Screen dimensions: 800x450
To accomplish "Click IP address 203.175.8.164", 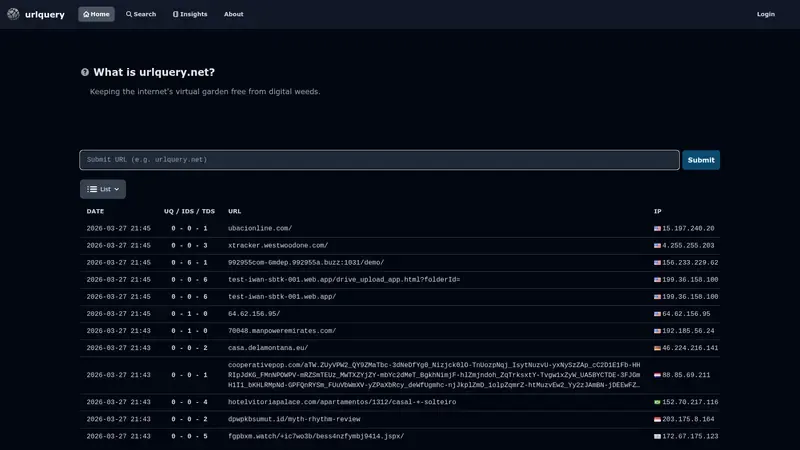I will click(x=688, y=419).
